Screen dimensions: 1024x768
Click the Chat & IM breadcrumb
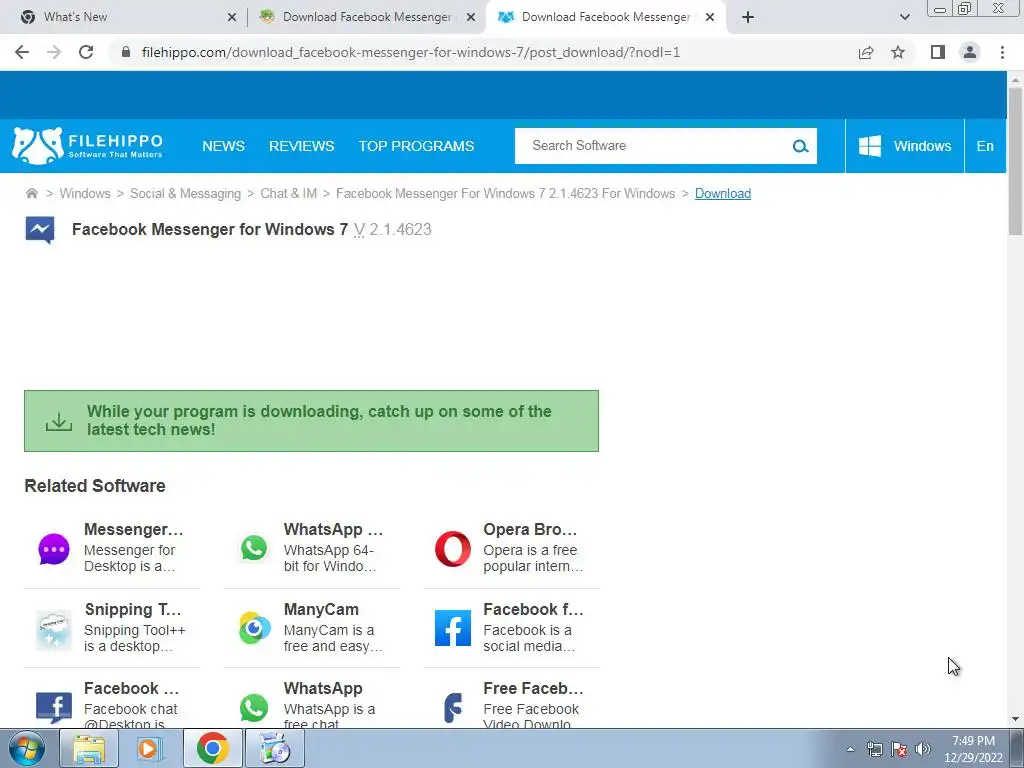(x=289, y=193)
